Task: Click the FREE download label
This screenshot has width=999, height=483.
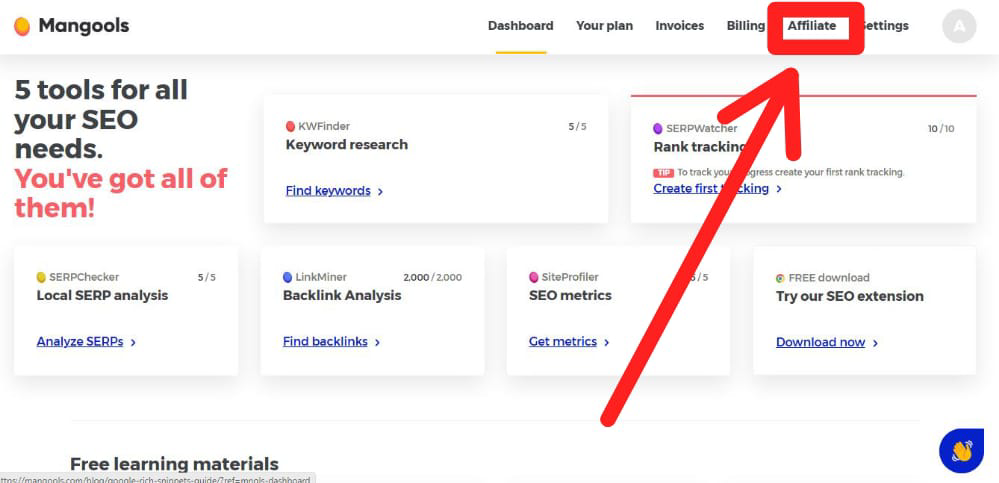Action: pos(829,278)
